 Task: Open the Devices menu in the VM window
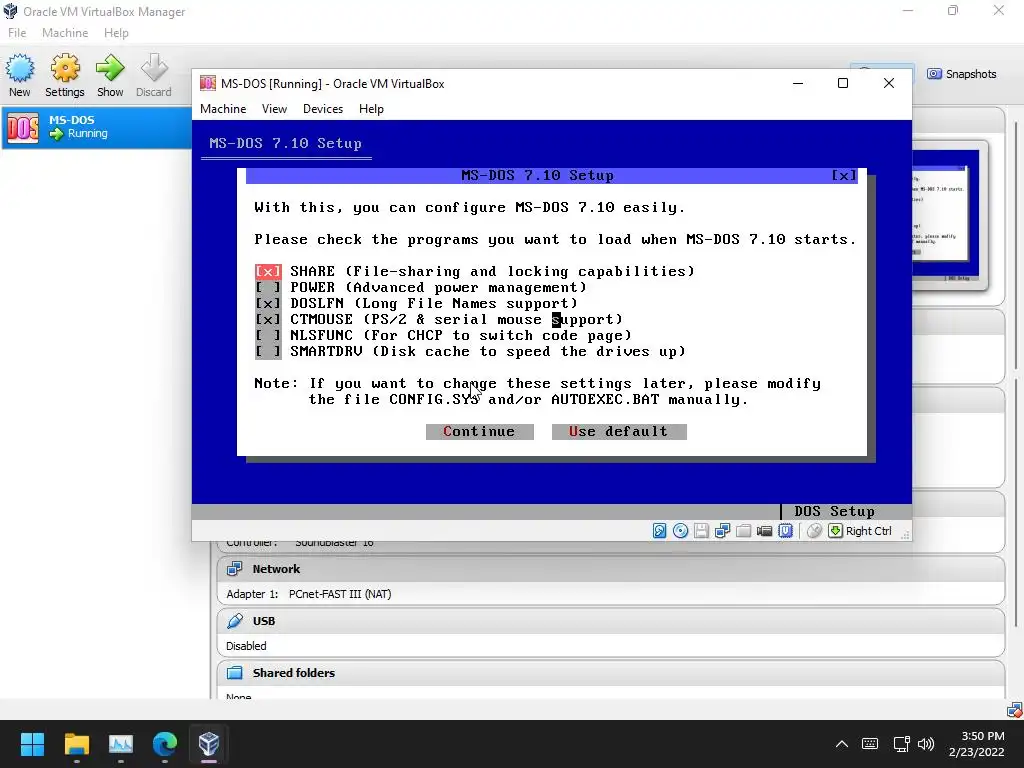[x=323, y=109]
